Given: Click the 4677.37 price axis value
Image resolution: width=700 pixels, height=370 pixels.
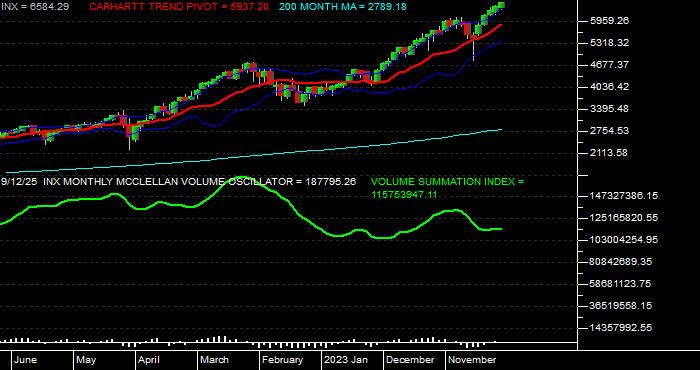Looking at the screenshot, I should tap(609, 64).
